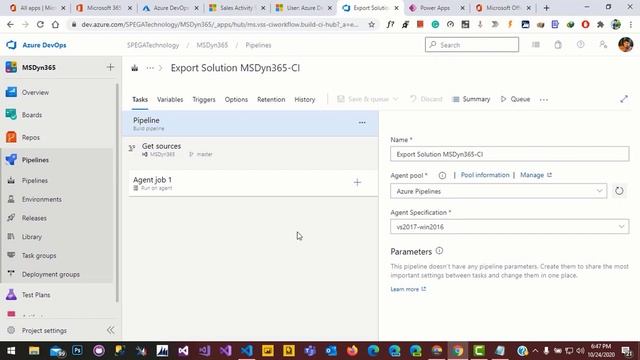Refresh the agent pool list
Screen dimensions: 640x360
tap(619, 191)
